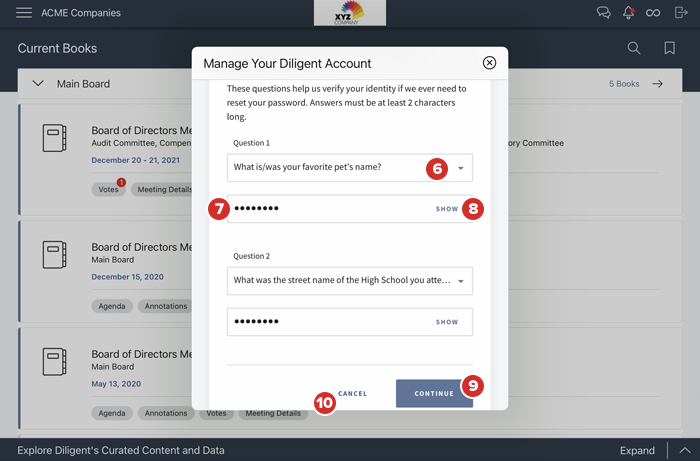Show the Question 2 answer
The height and width of the screenshot is (461, 700).
tap(447, 322)
